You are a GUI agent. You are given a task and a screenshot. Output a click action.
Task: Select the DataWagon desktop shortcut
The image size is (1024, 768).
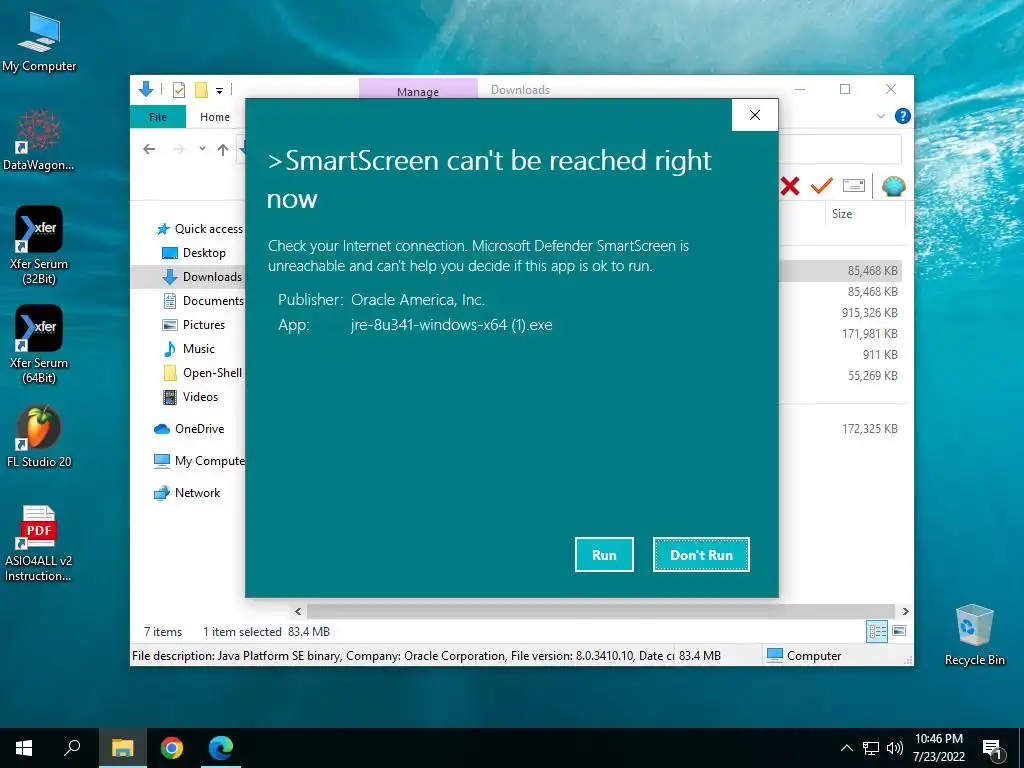(39, 140)
